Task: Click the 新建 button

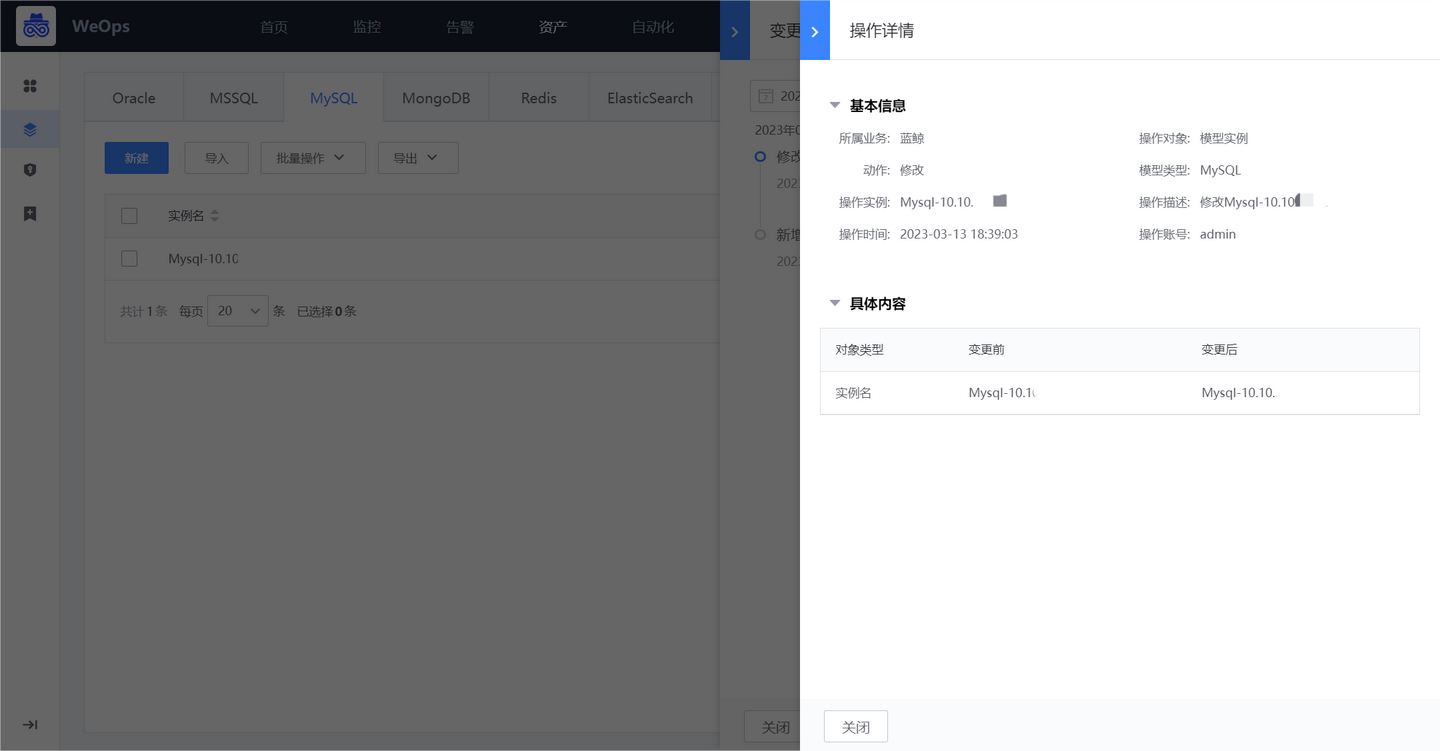Action: click(x=137, y=158)
